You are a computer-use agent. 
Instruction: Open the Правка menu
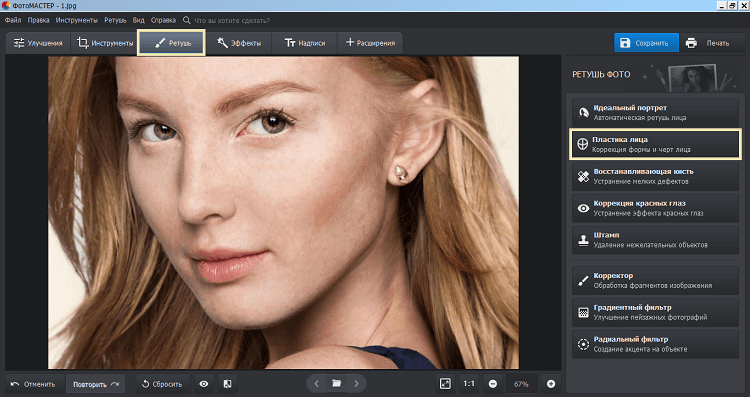coord(38,20)
